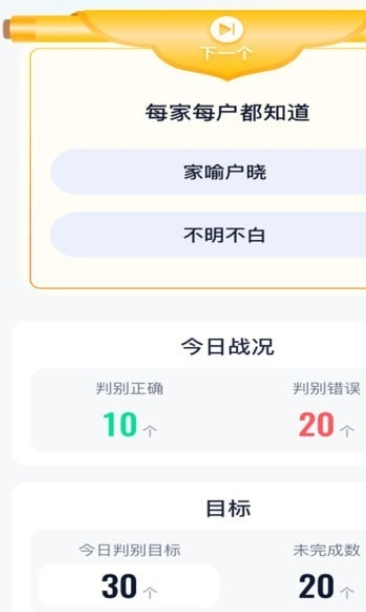
Task: Click the 个 unit beside unfinished 20
Action: (347, 593)
